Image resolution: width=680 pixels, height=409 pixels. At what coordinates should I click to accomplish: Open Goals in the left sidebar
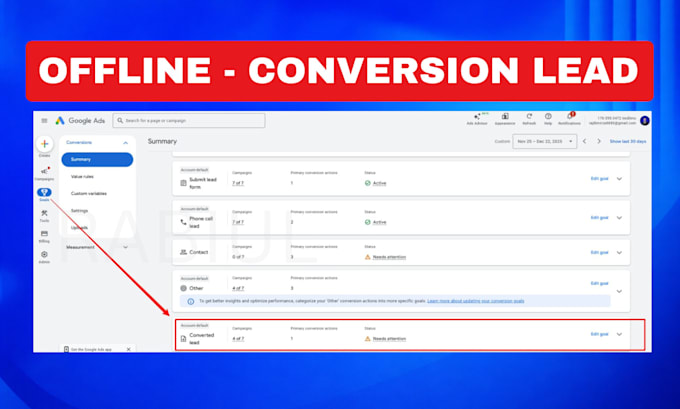(44, 194)
